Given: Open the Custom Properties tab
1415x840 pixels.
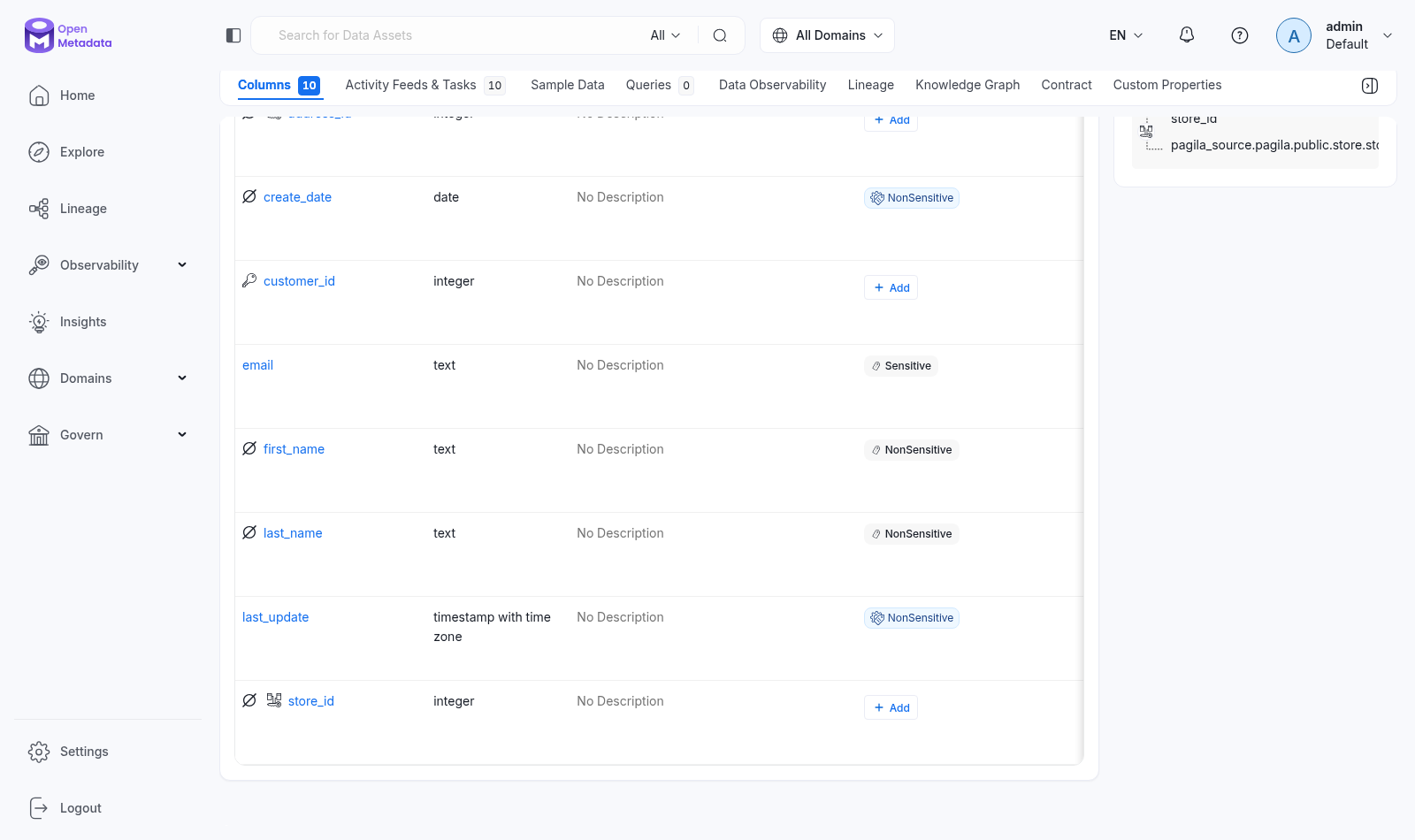Looking at the screenshot, I should pos(1167,85).
